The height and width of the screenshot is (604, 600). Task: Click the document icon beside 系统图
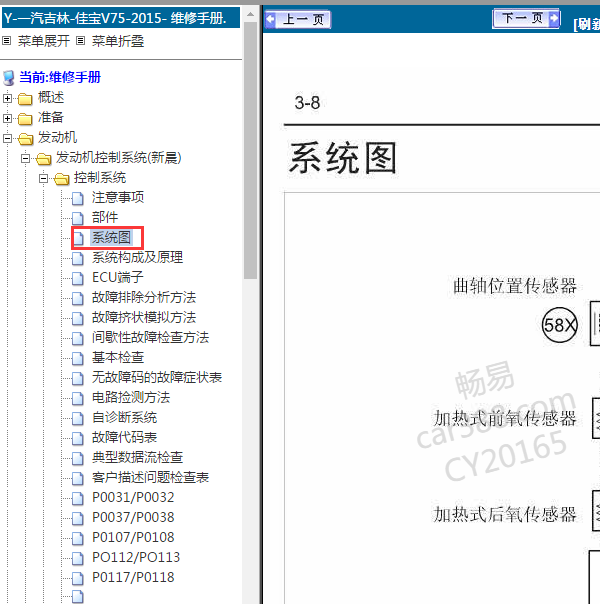click(x=78, y=239)
